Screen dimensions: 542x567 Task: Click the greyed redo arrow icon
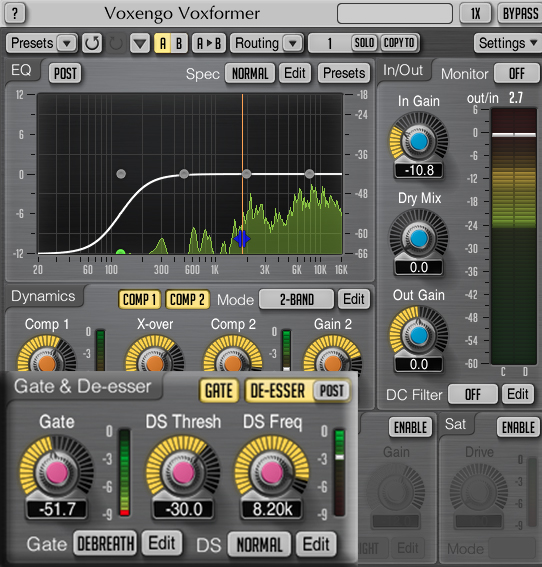116,43
